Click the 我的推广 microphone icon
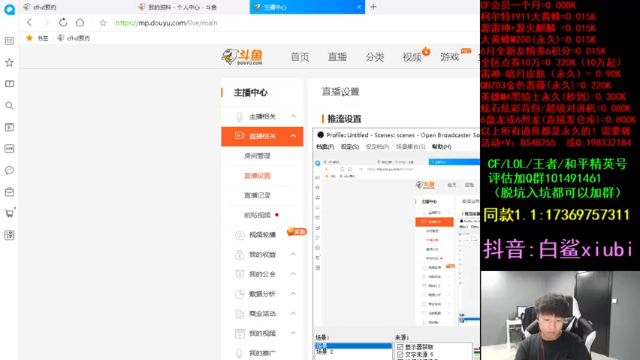Viewport: 640px width, 360px height. pos(240,353)
